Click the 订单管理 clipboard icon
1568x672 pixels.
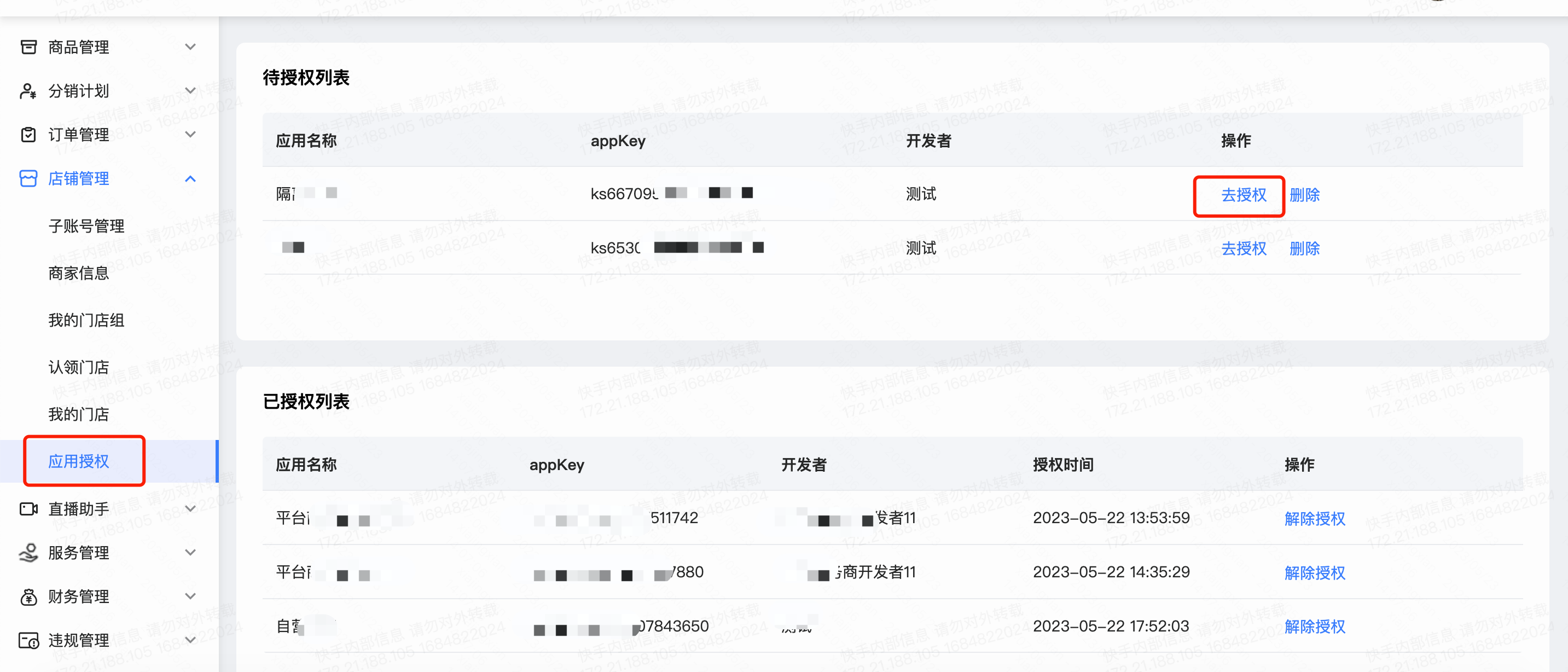[28, 135]
